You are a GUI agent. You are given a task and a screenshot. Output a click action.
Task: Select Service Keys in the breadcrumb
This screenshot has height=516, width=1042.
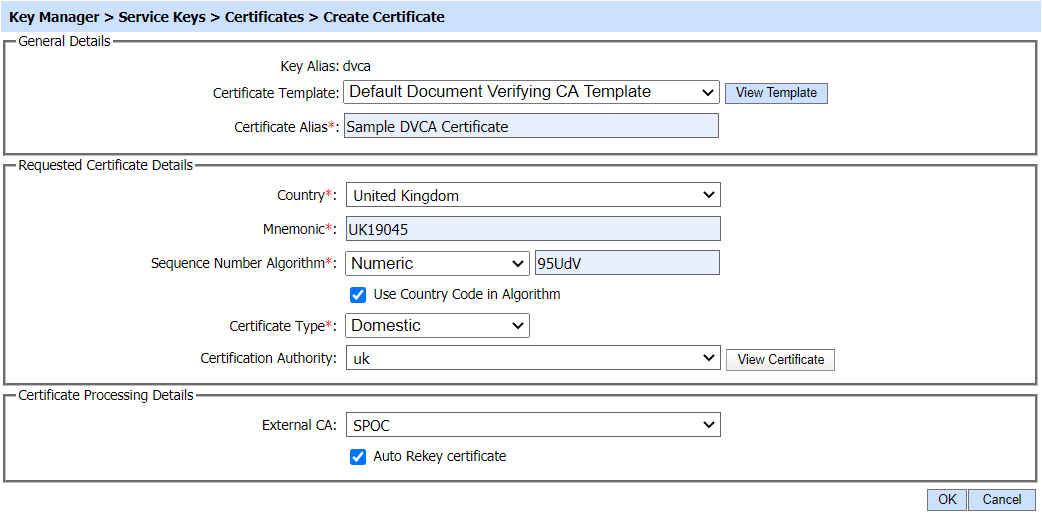(x=162, y=17)
